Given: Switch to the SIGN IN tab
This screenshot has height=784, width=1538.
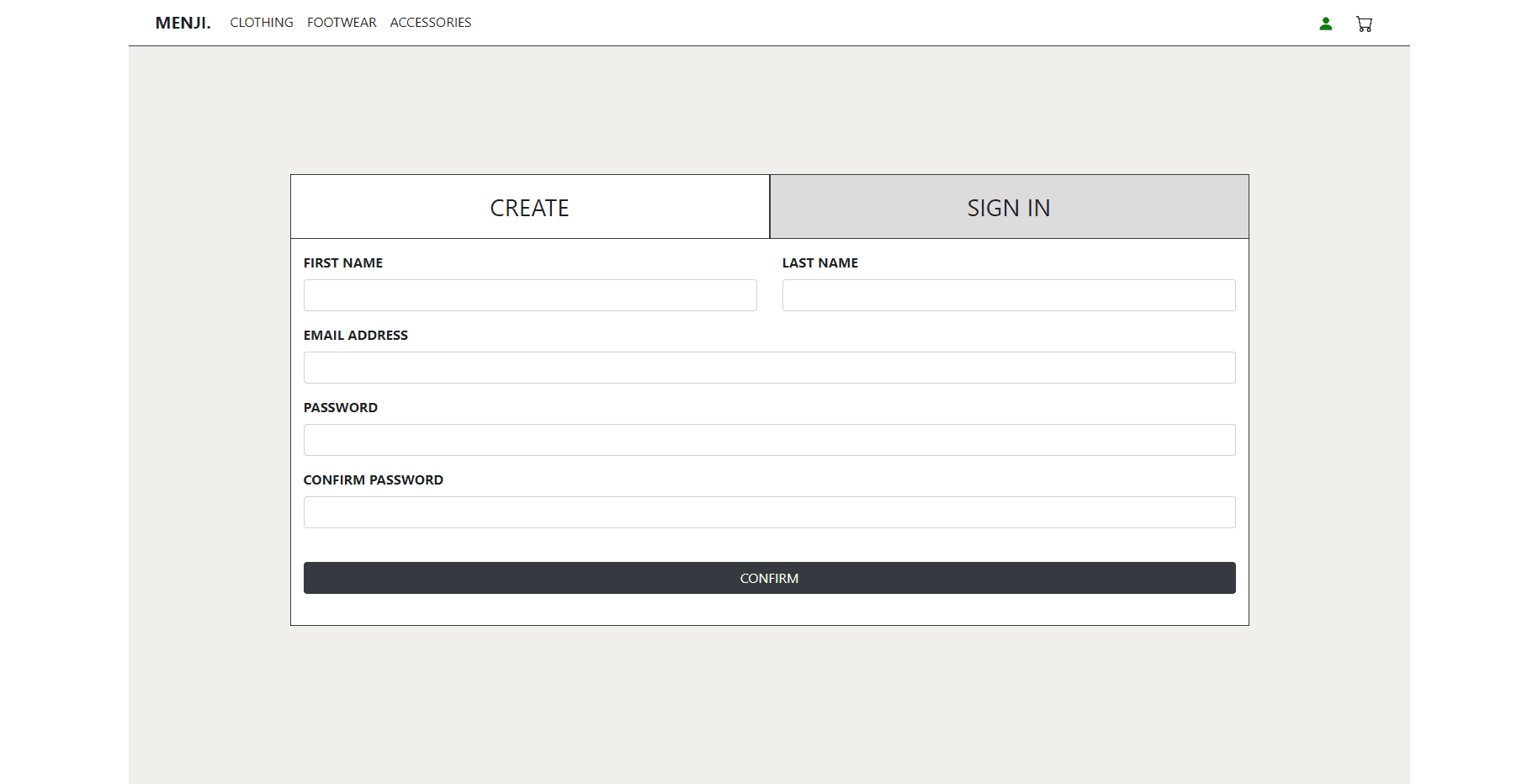Looking at the screenshot, I should [1008, 207].
